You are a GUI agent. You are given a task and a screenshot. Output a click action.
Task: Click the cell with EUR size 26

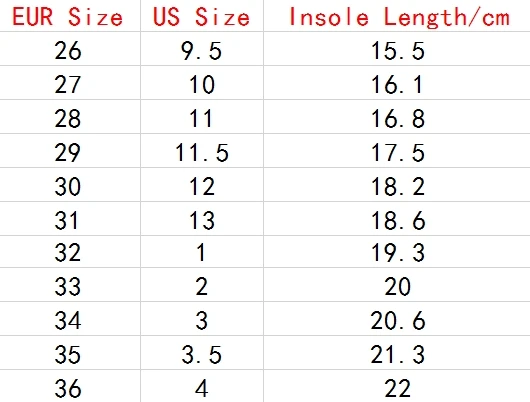coord(70,49)
